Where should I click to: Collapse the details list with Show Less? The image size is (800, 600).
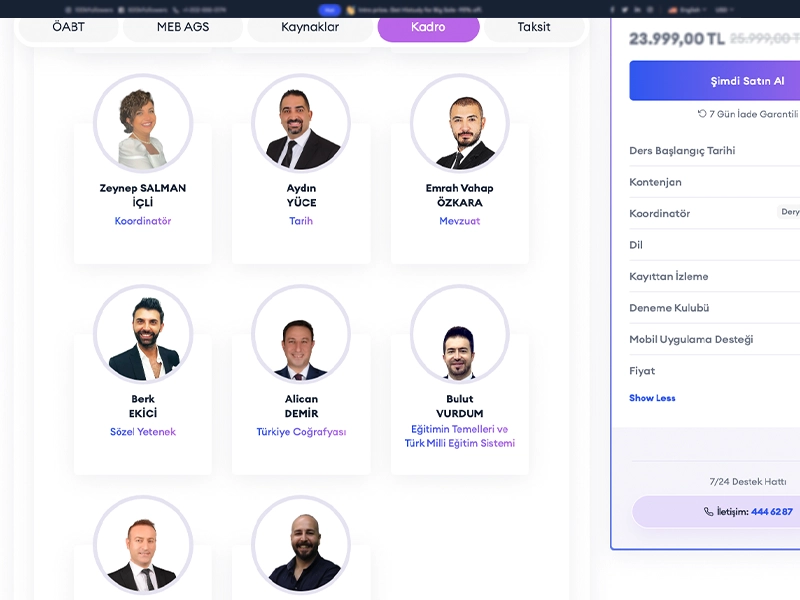tap(652, 398)
